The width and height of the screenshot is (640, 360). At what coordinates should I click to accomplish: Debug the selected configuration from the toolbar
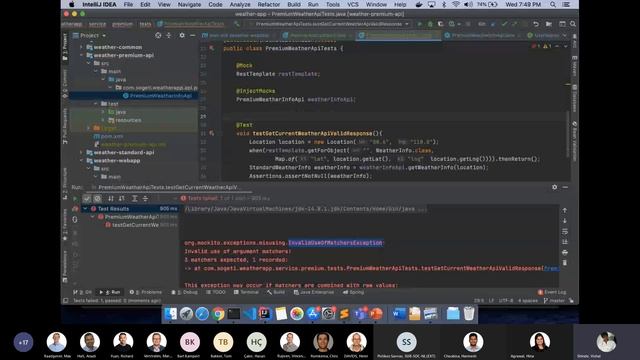click(x=430, y=24)
